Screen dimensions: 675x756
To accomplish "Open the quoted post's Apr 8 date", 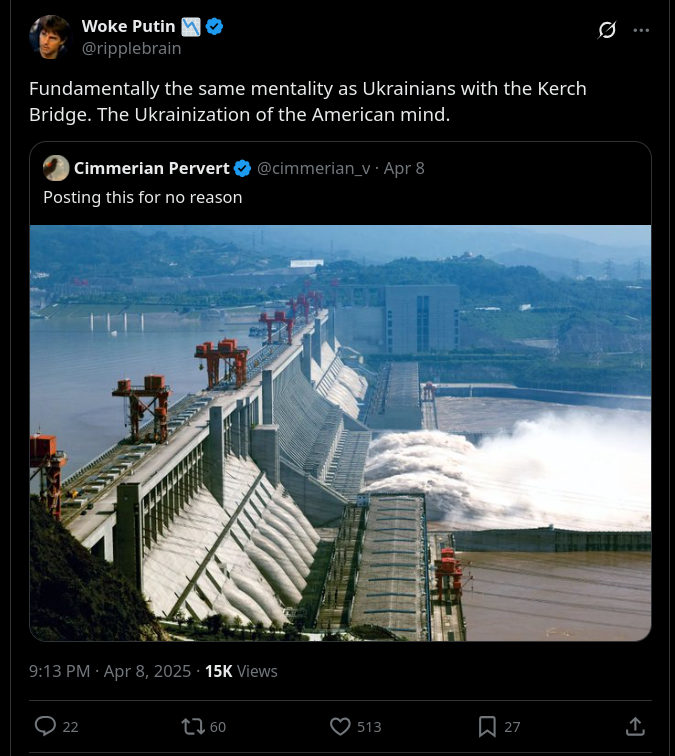I will [x=404, y=168].
